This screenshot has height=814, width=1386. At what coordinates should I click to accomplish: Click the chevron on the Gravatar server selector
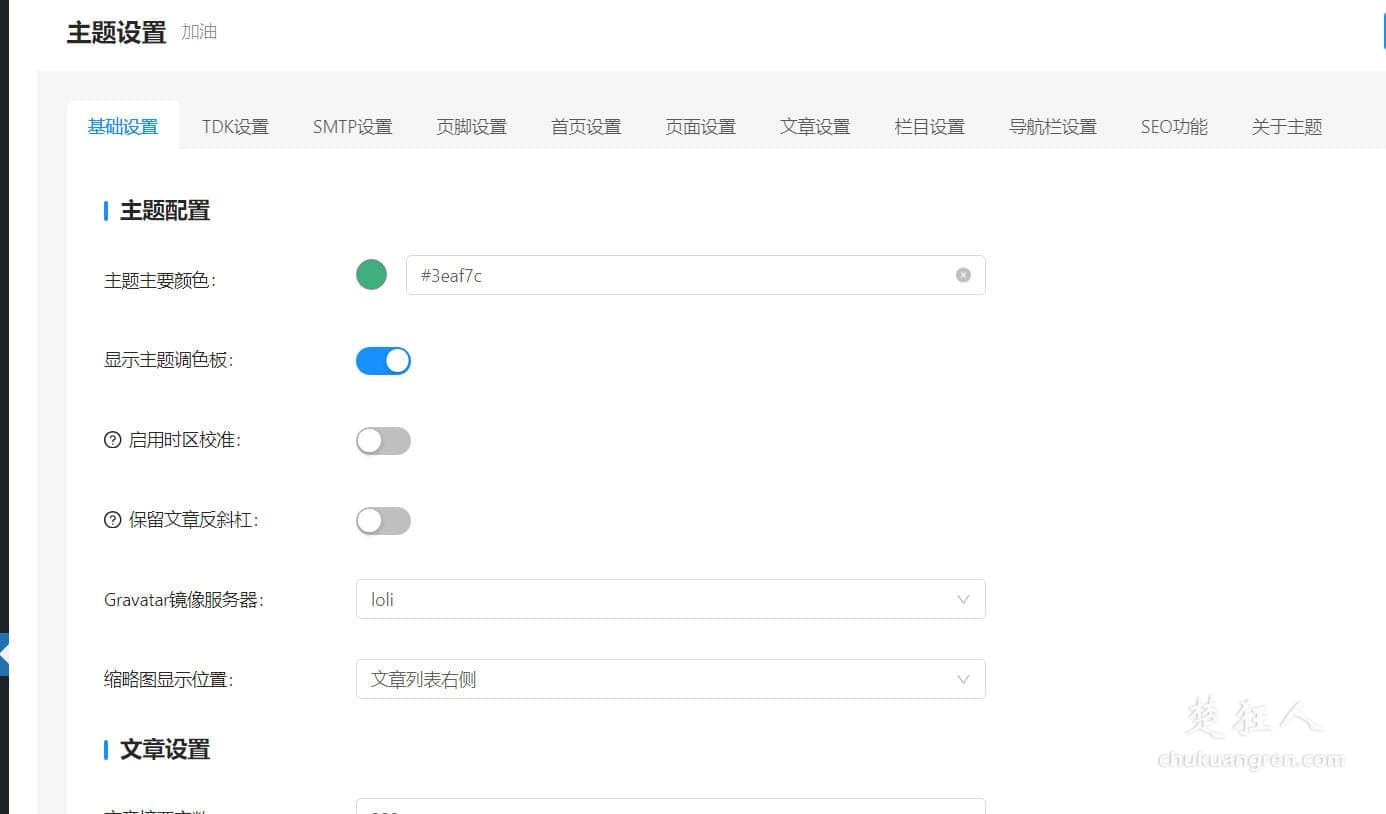pos(963,598)
